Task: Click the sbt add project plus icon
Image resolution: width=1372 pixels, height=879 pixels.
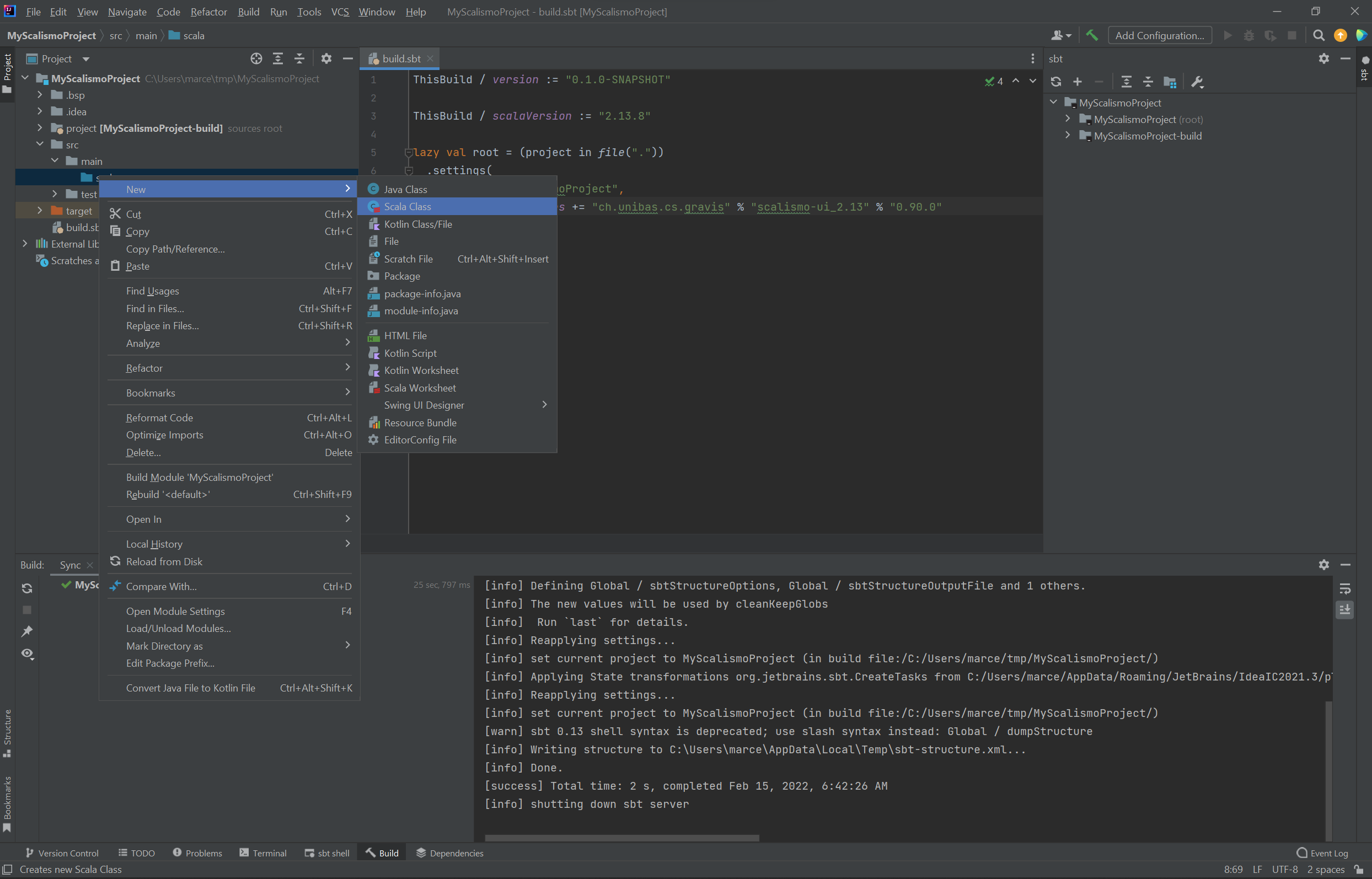Action: [1078, 82]
